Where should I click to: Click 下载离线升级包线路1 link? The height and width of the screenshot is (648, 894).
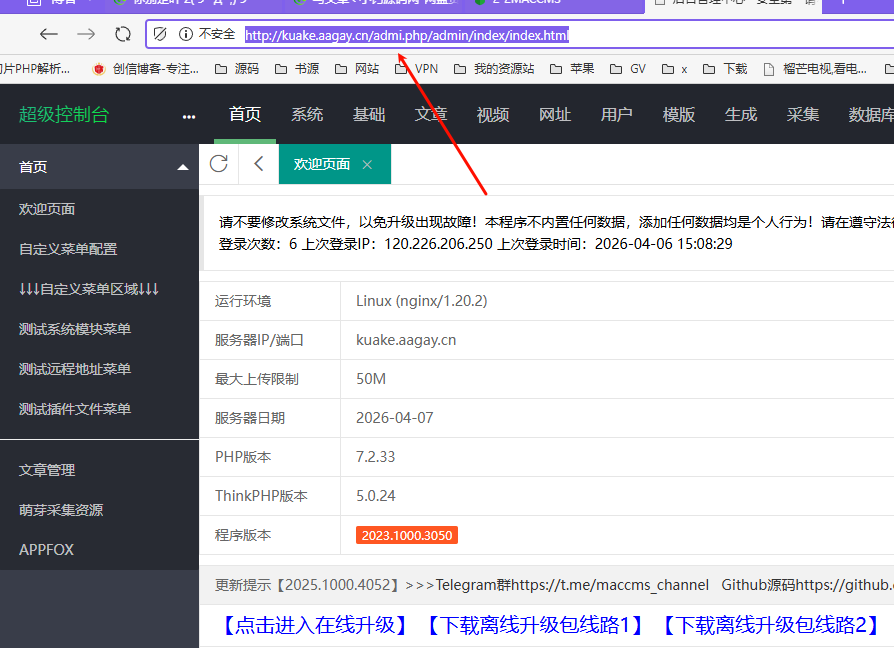(x=534, y=626)
